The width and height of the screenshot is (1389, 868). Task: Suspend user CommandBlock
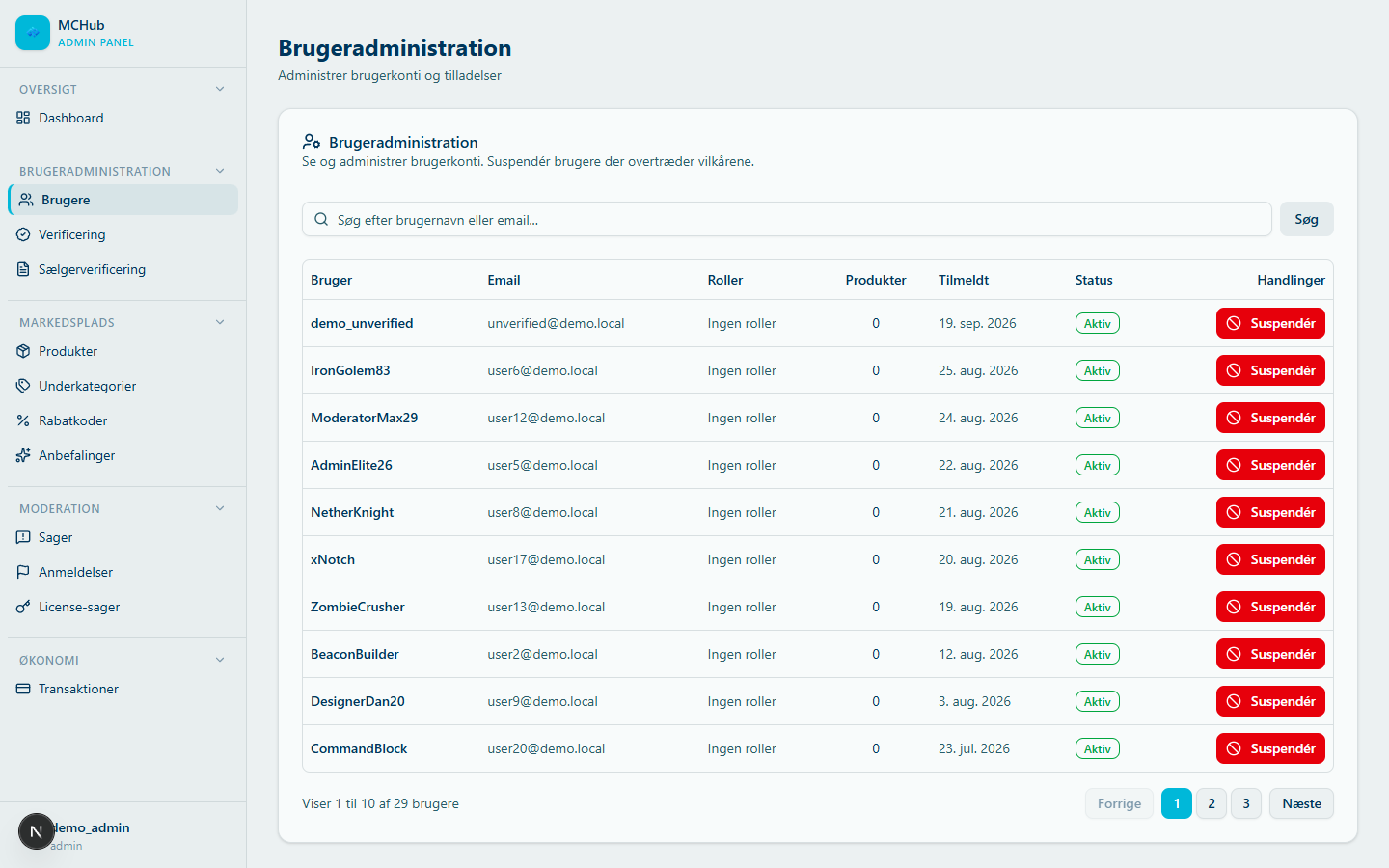click(x=1270, y=748)
